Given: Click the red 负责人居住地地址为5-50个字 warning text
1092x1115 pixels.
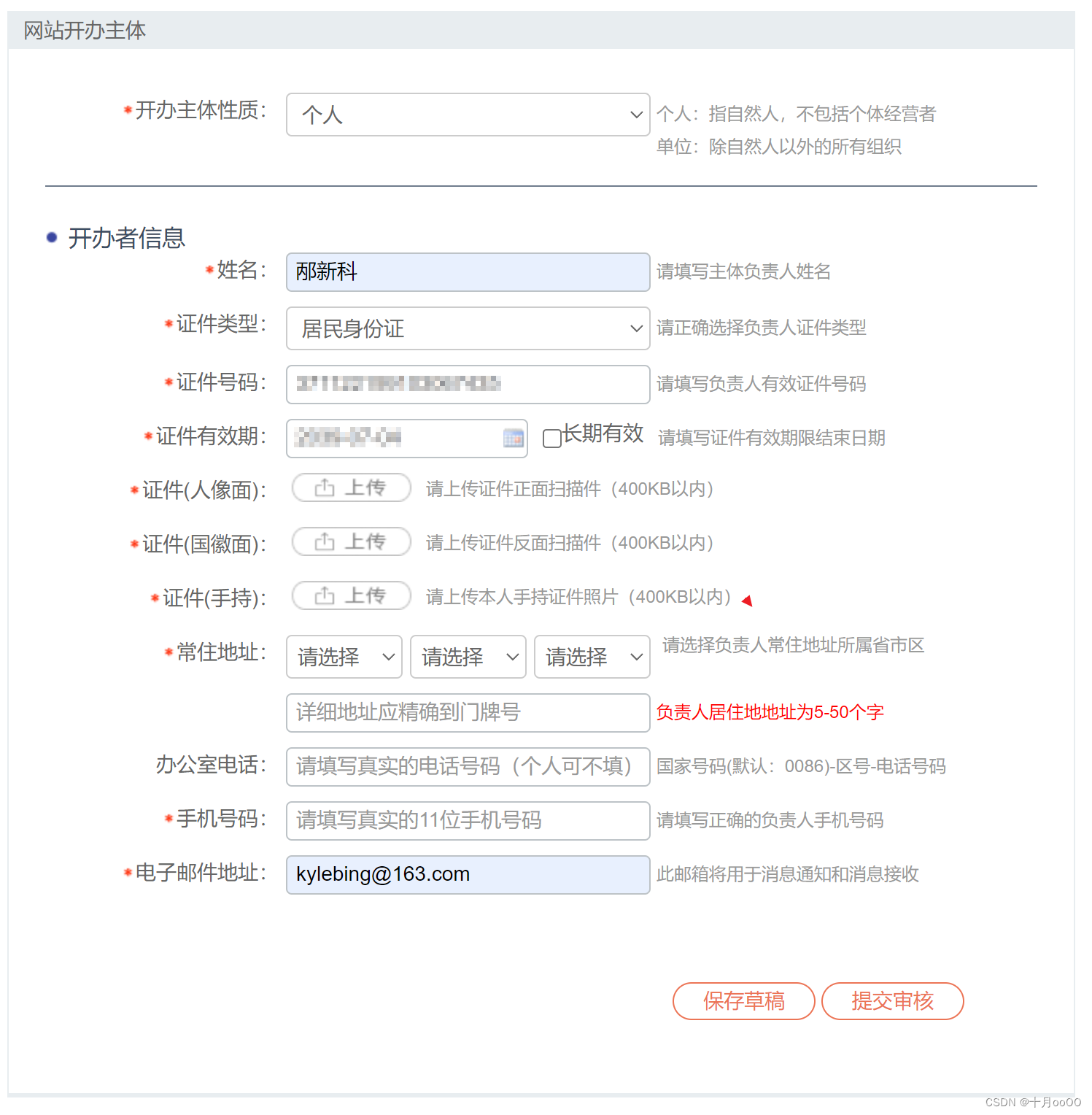Looking at the screenshot, I should [770, 713].
